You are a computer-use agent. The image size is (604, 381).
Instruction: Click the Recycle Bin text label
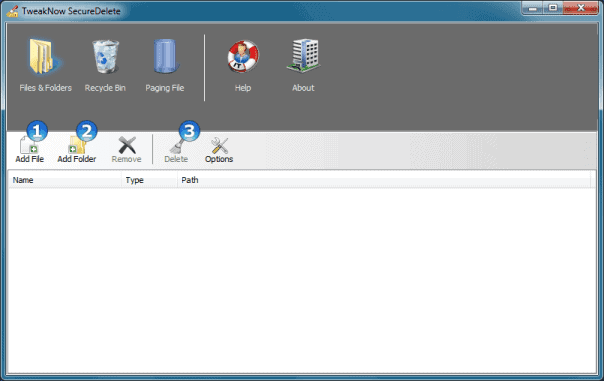coord(105,88)
